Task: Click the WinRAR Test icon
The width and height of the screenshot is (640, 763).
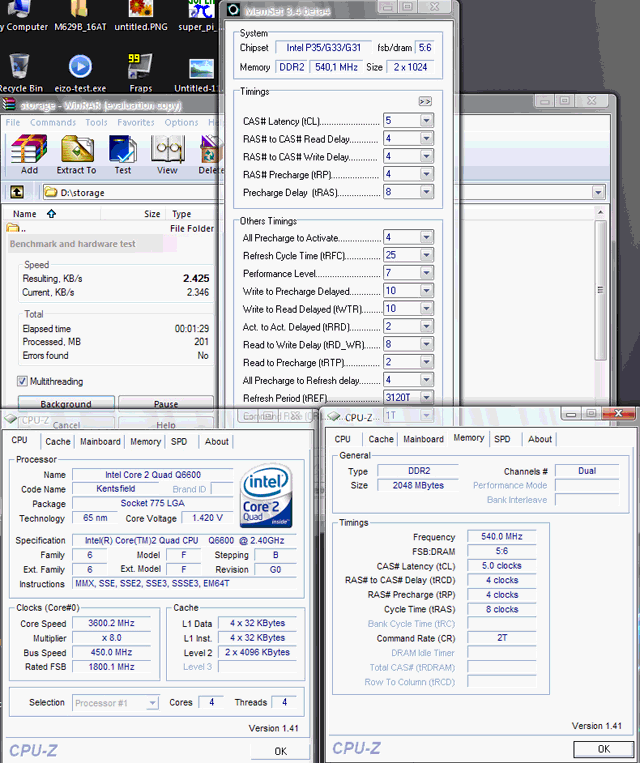Action: coord(123,155)
